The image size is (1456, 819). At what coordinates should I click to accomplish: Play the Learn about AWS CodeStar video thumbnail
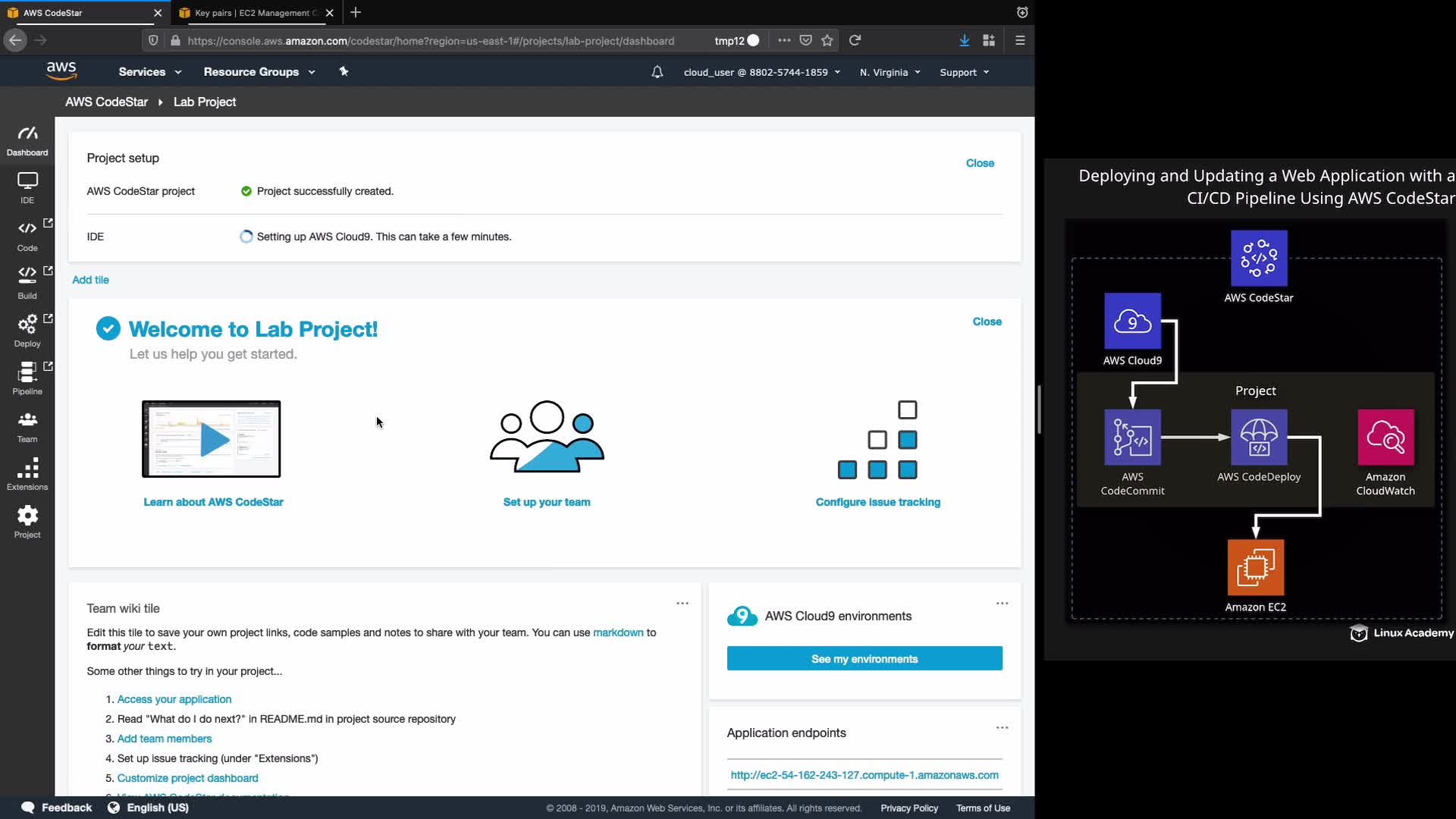tap(212, 439)
